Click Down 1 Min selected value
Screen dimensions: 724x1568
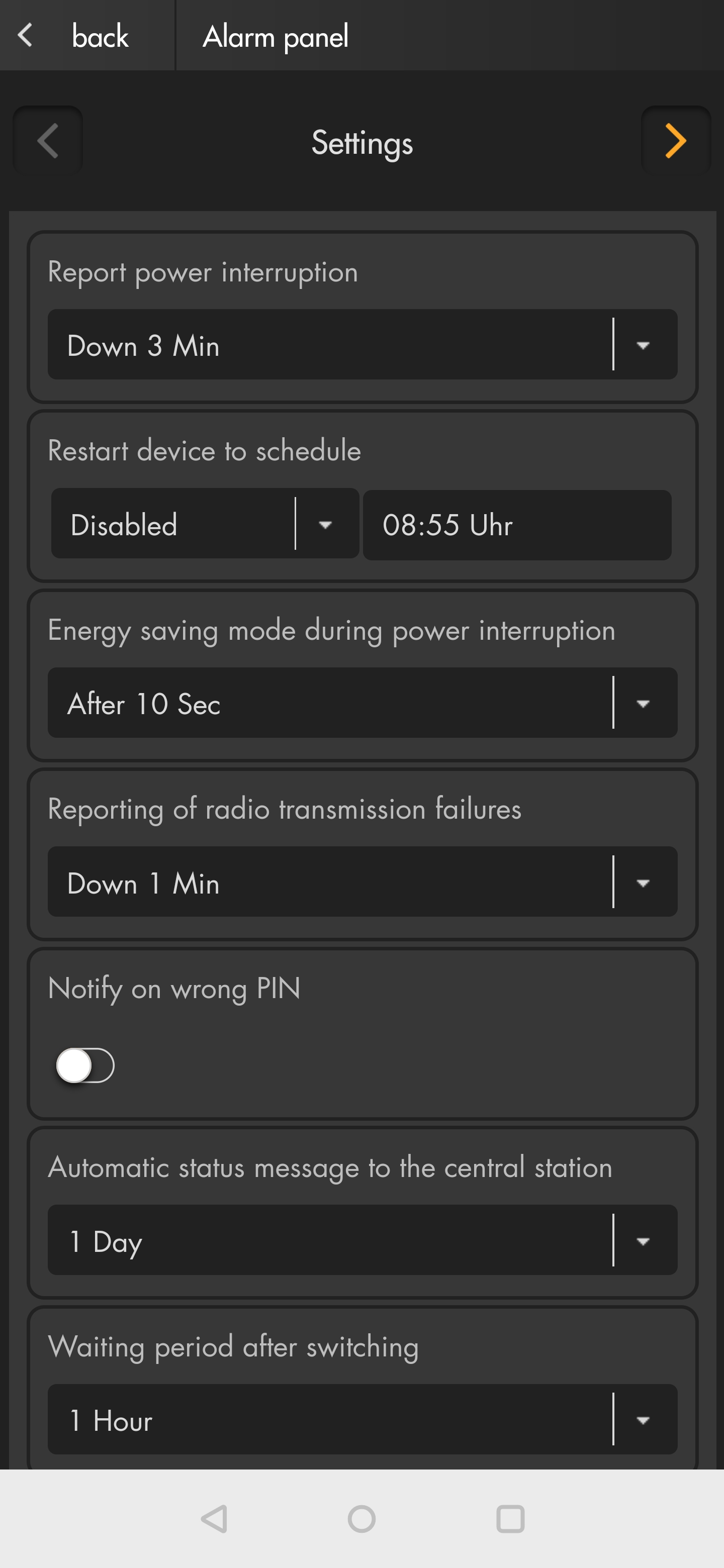click(144, 883)
